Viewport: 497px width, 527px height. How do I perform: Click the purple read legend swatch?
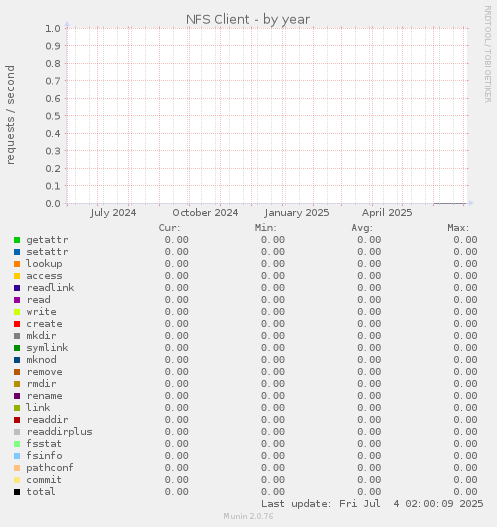coord(17,300)
